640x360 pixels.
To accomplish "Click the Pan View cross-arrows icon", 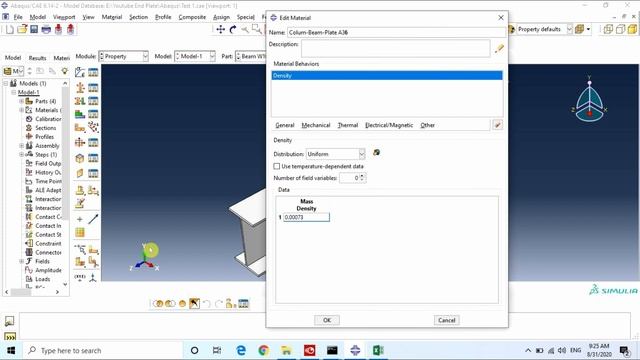I will 220,29.
